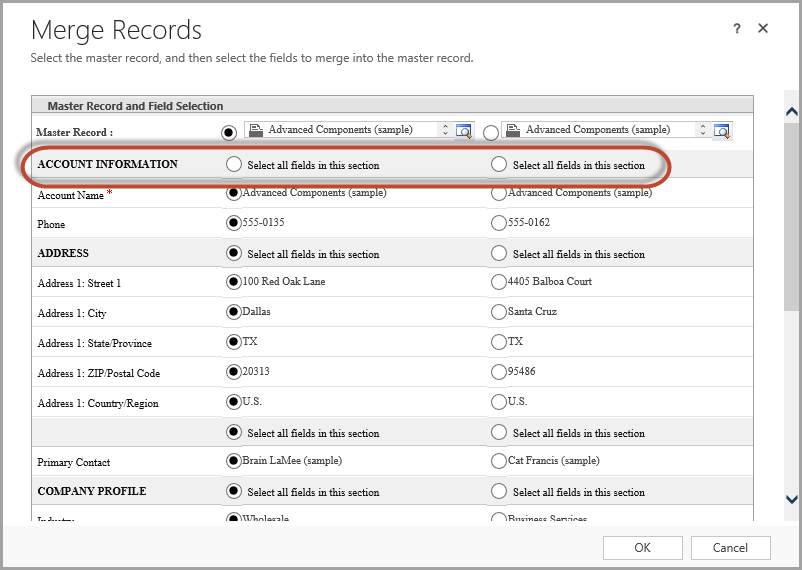The width and height of the screenshot is (802, 570).
Task: Select all Address fields from left record
Action: coord(234,253)
